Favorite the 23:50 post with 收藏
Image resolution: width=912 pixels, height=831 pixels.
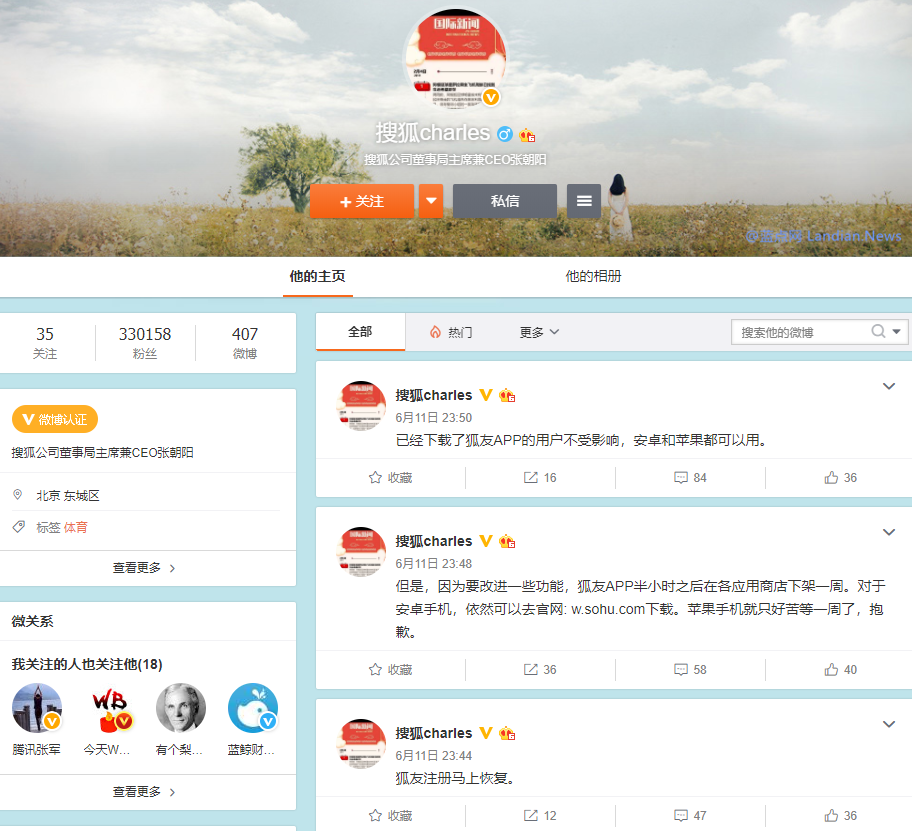390,477
